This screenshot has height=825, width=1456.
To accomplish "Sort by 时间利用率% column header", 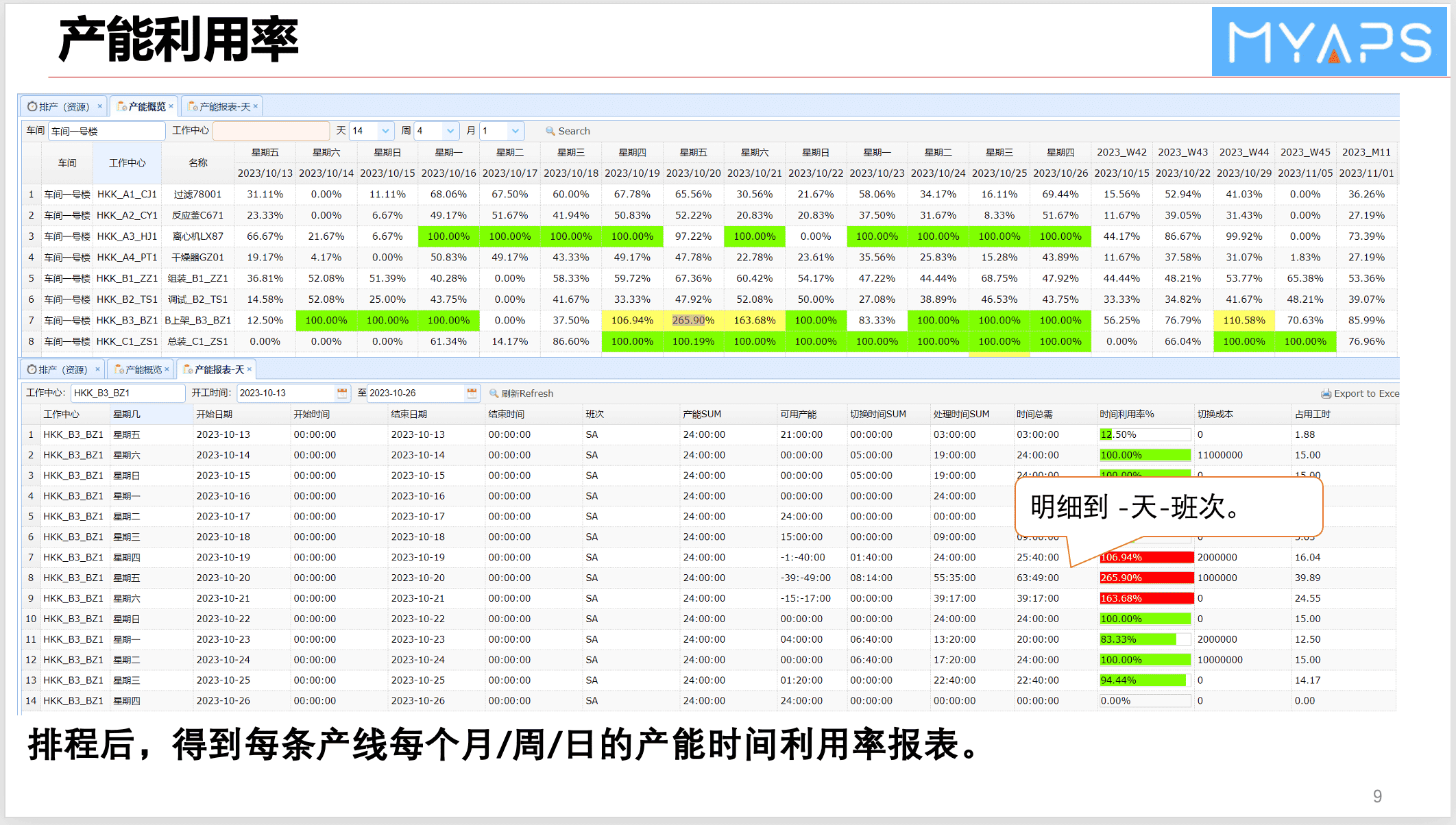I will click(1126, 414).
